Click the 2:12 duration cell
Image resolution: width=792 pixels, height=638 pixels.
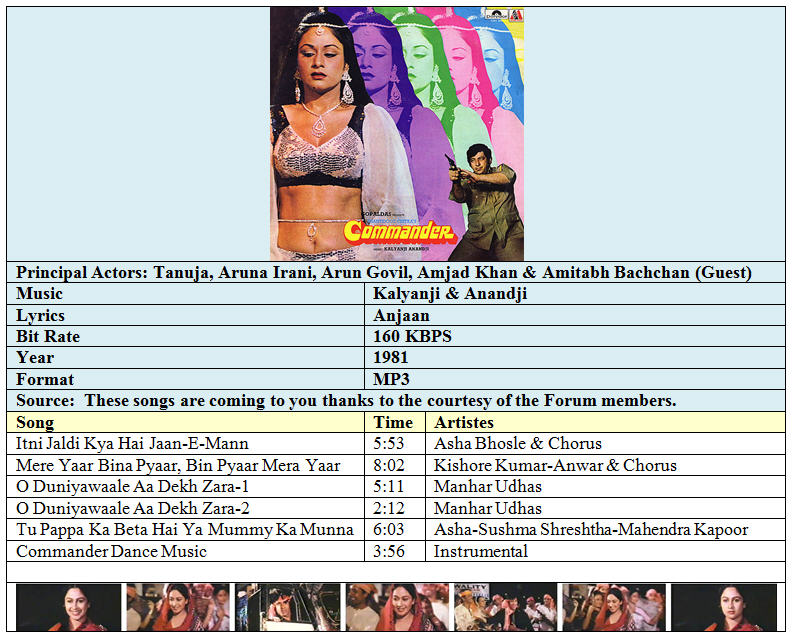coord(395,508)
